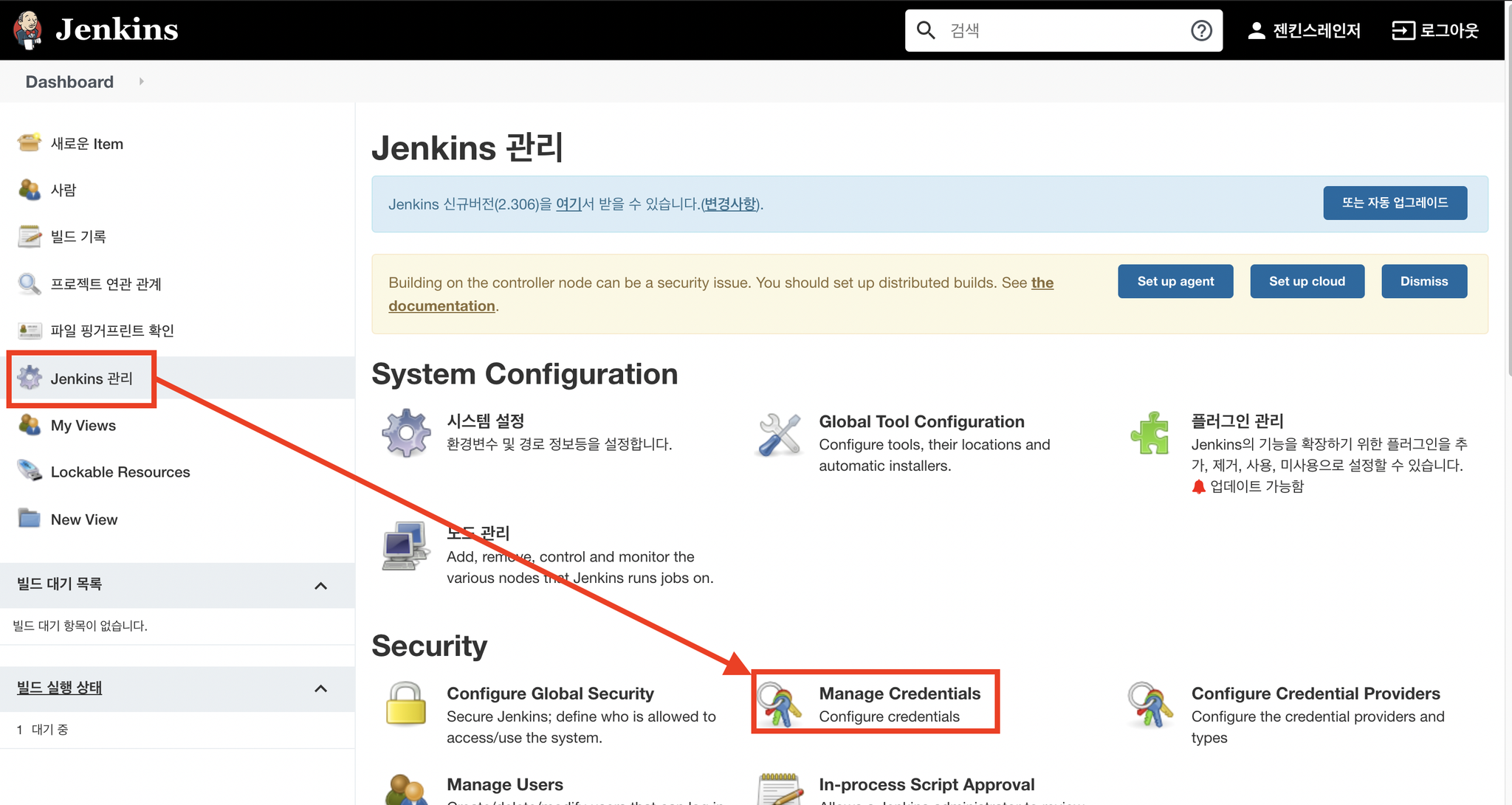Open Manage Users title link
The height and width of the screenshot is (805, 1512).
coord(505,784)
